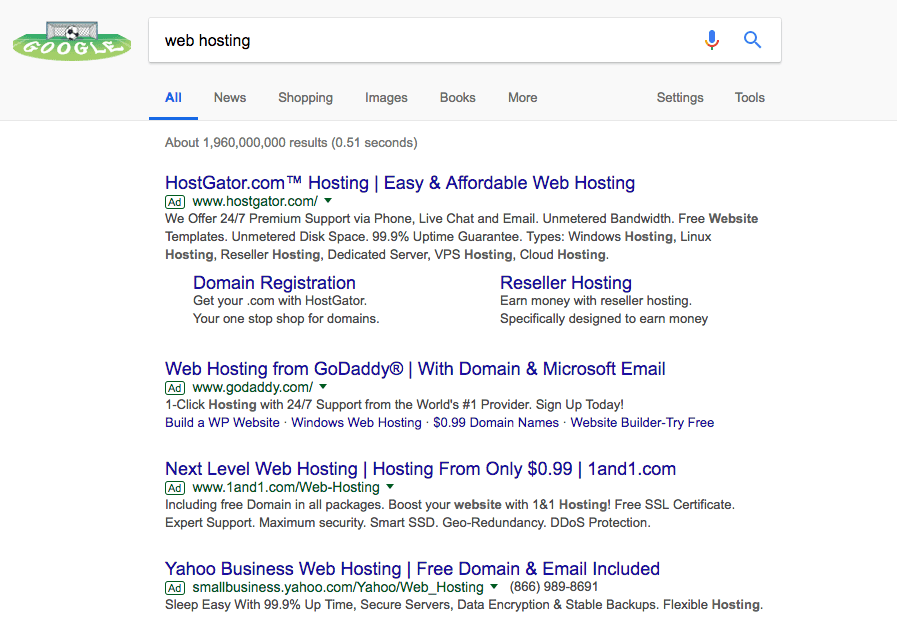Viewport: 897px width, 625px height.
Task: Expand the HostGator ad URL dropdown arrow
Action: [328, 201]
